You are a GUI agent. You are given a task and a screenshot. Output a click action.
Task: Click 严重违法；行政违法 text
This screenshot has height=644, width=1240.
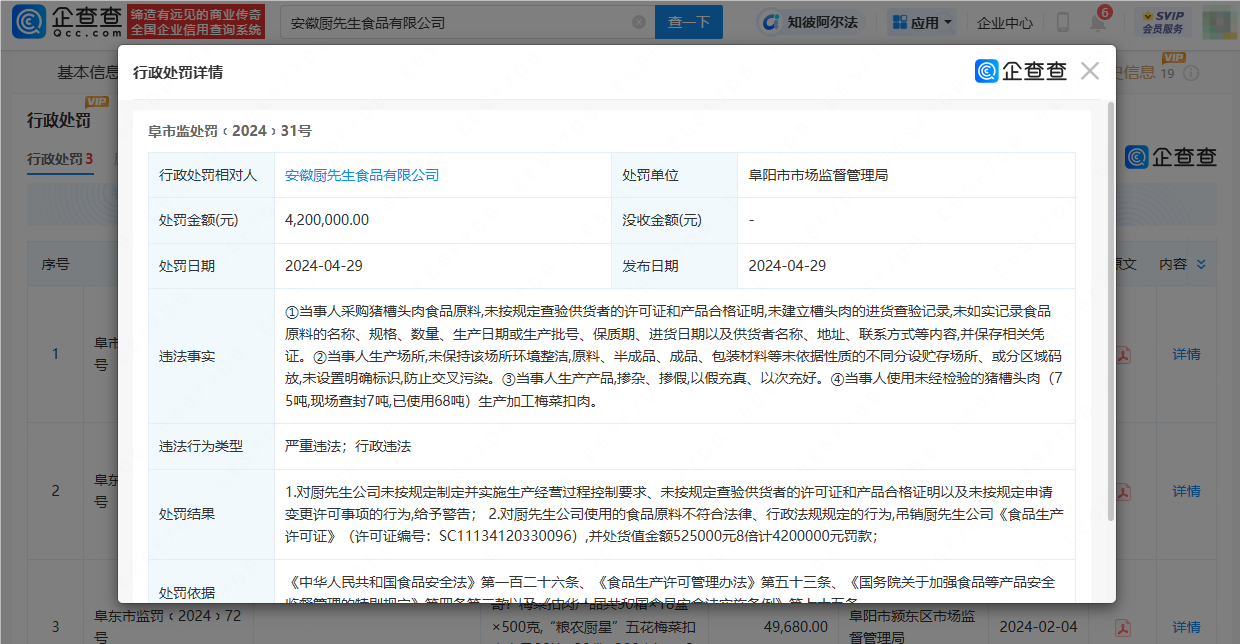tap(348, 446)
